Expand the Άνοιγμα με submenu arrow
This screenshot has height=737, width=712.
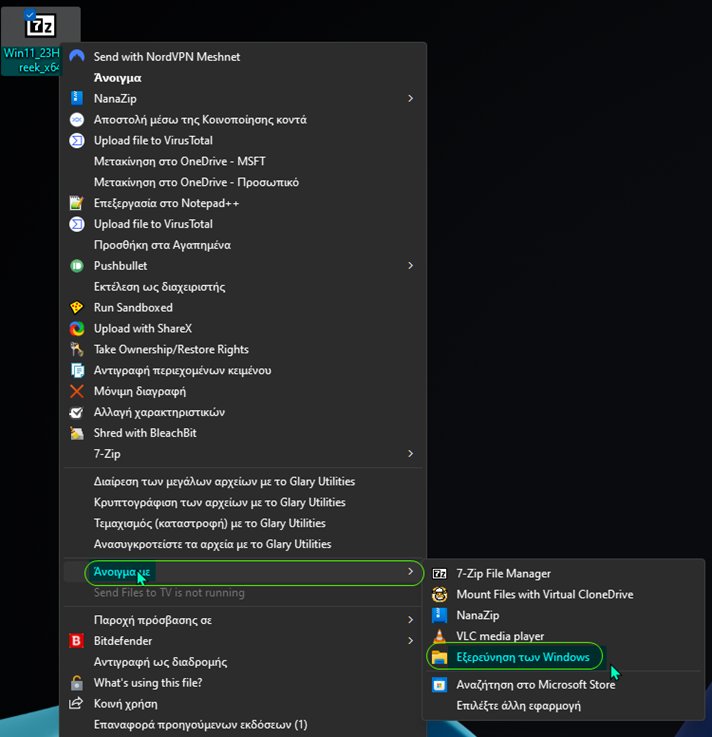pos(410,571)
